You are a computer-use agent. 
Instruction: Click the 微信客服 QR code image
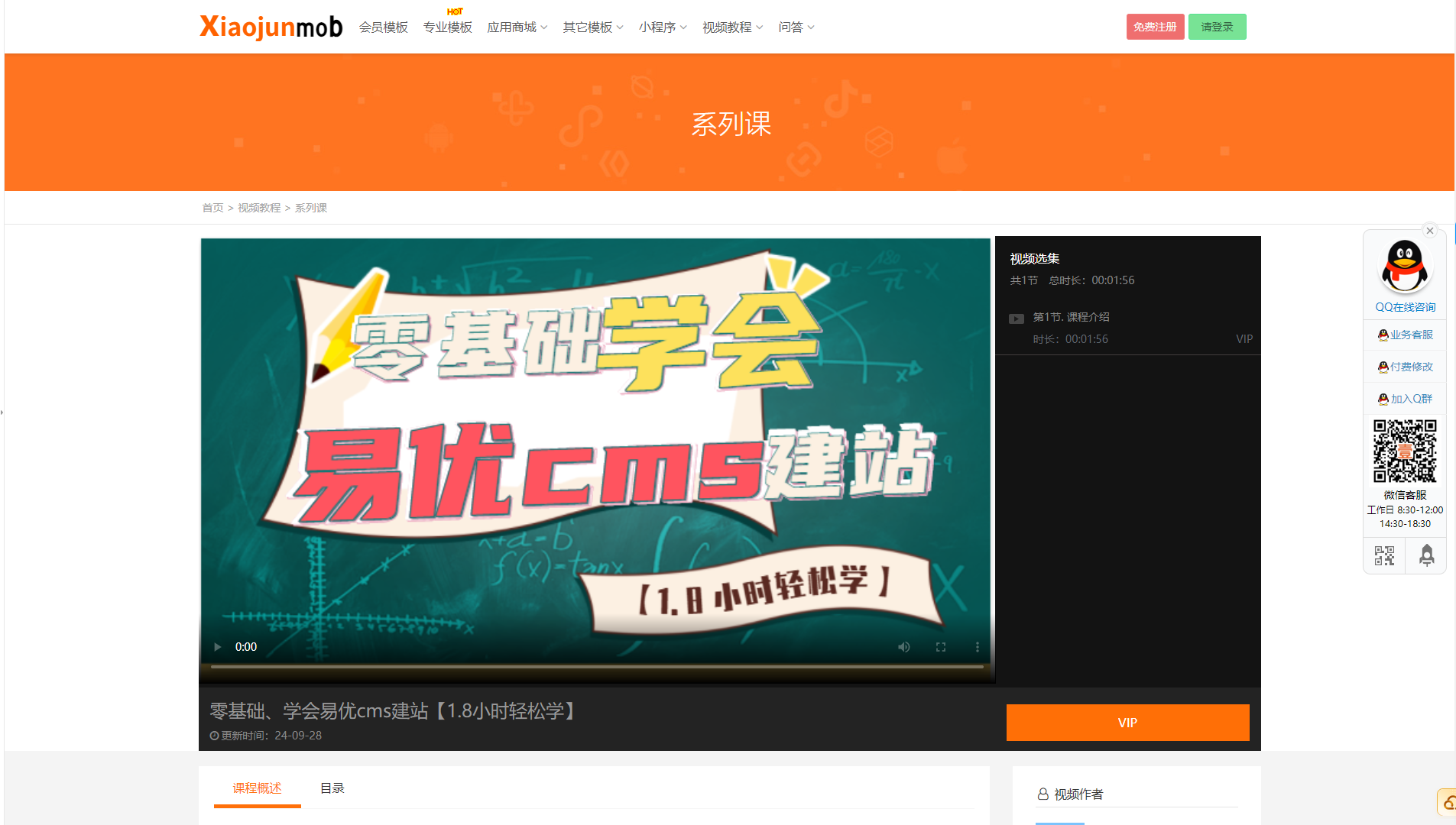tap(1405, 451)
